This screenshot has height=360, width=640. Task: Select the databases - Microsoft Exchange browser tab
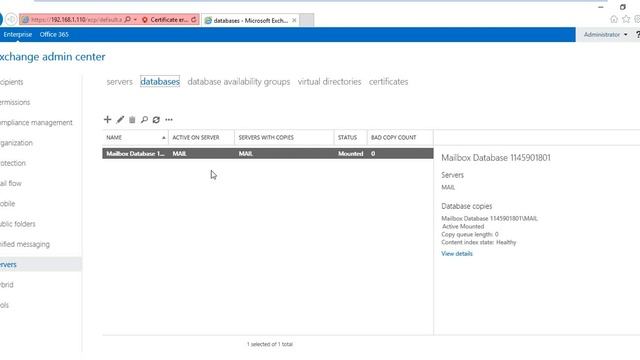click(x=251, y=20)
